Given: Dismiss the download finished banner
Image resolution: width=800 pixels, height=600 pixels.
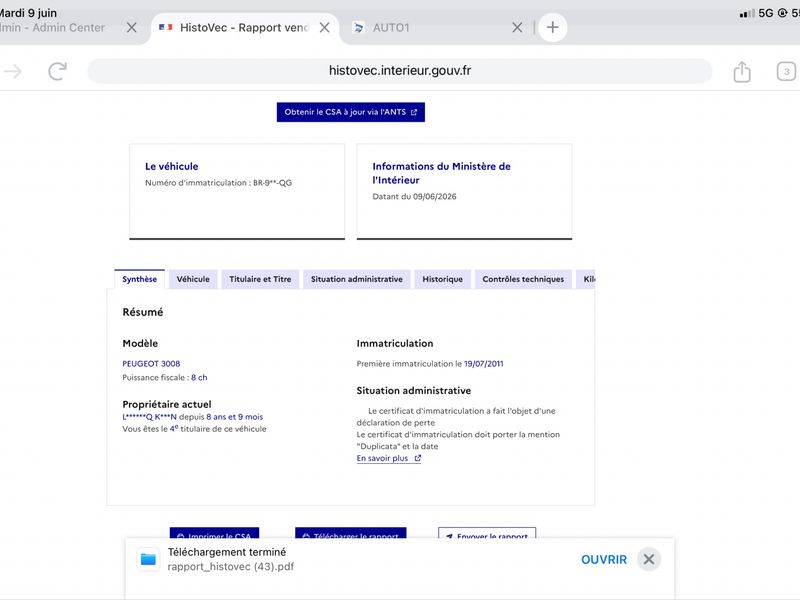Looking at the screenshot, I should [649, 559].
